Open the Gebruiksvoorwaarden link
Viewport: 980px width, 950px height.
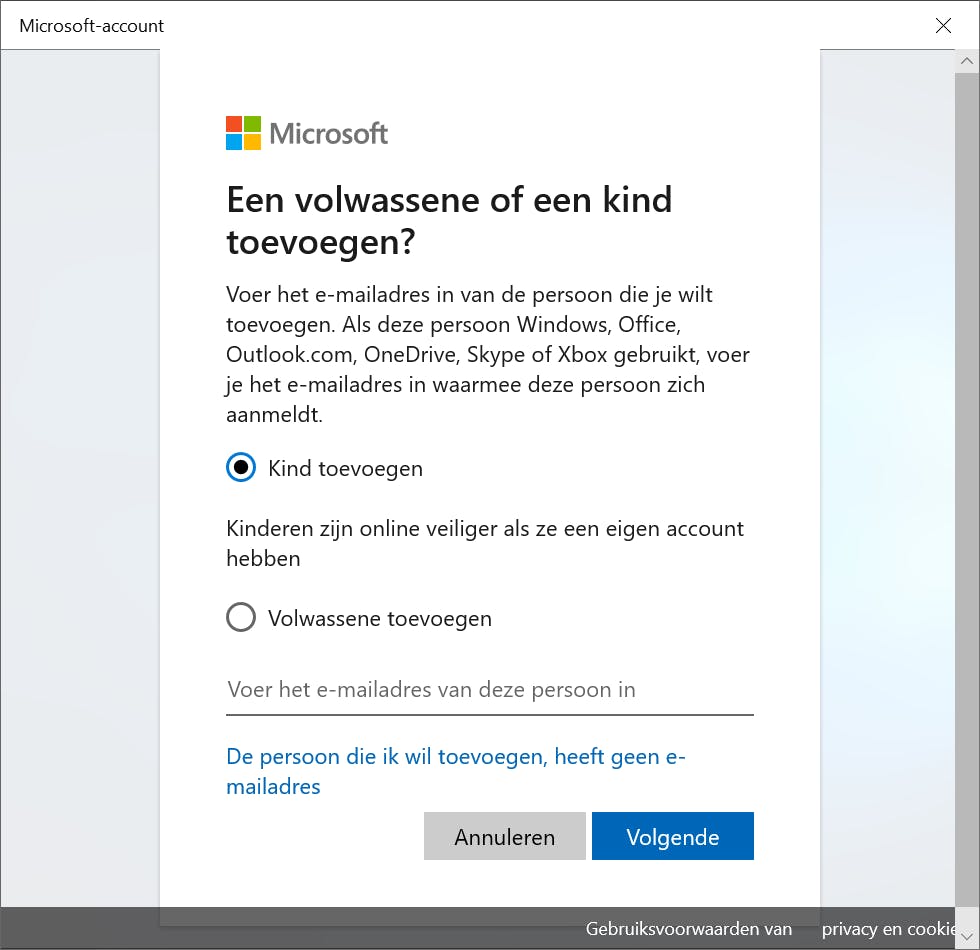pos(689,929)
